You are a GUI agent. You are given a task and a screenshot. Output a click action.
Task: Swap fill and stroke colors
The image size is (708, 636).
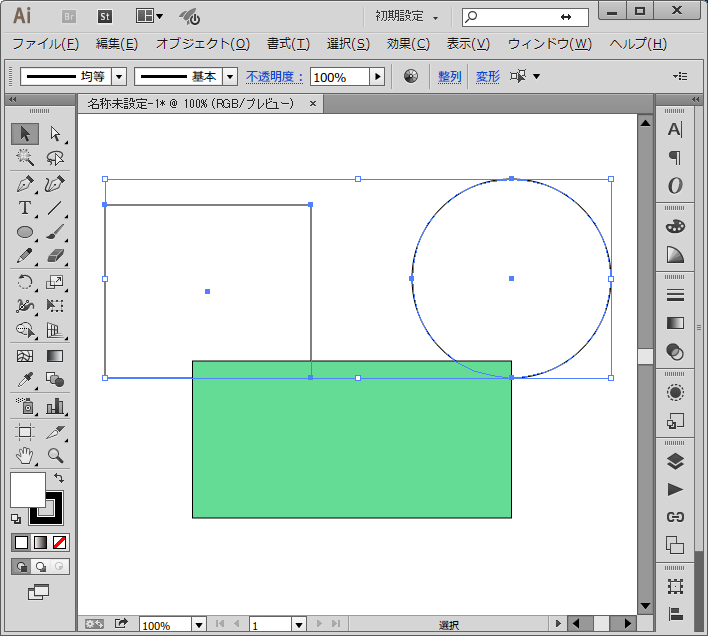point(59,478)
